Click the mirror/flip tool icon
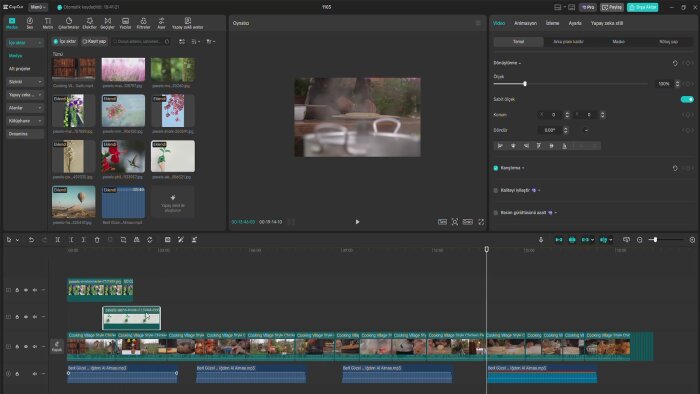Viewport: 700px width, 394px height. click(x=137, y=240)
